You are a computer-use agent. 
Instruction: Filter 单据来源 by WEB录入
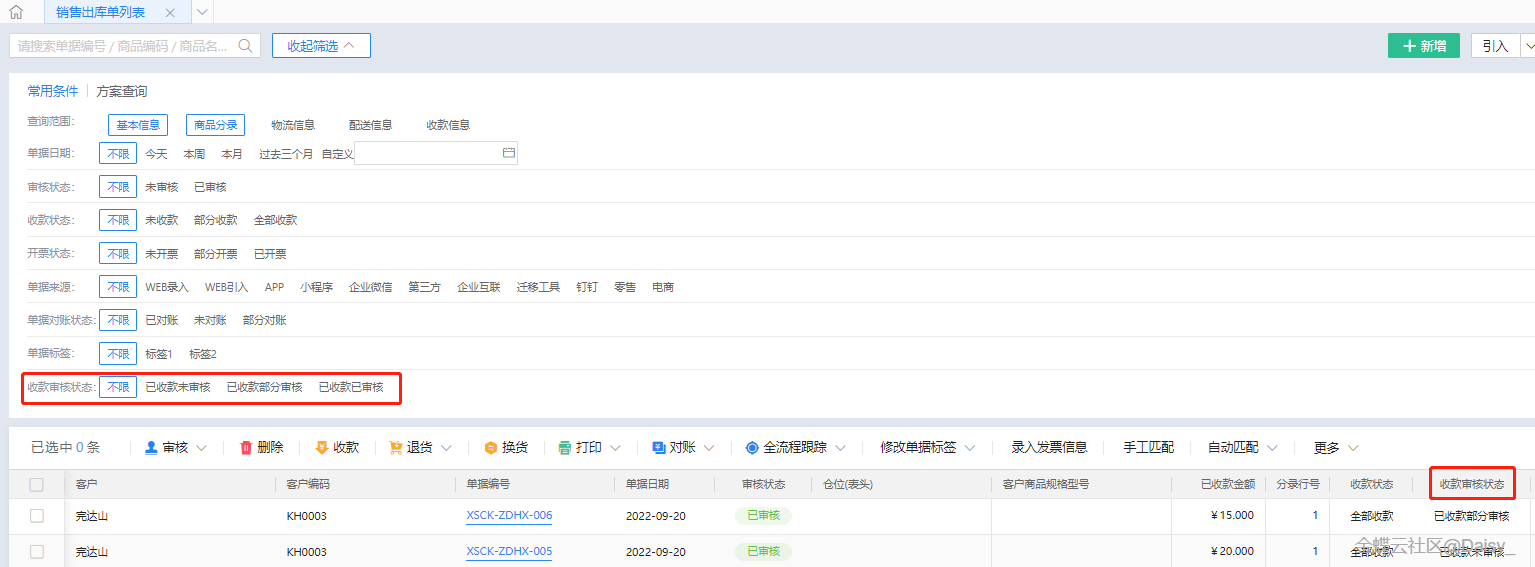pyautogui.click(x=167, y=287)
